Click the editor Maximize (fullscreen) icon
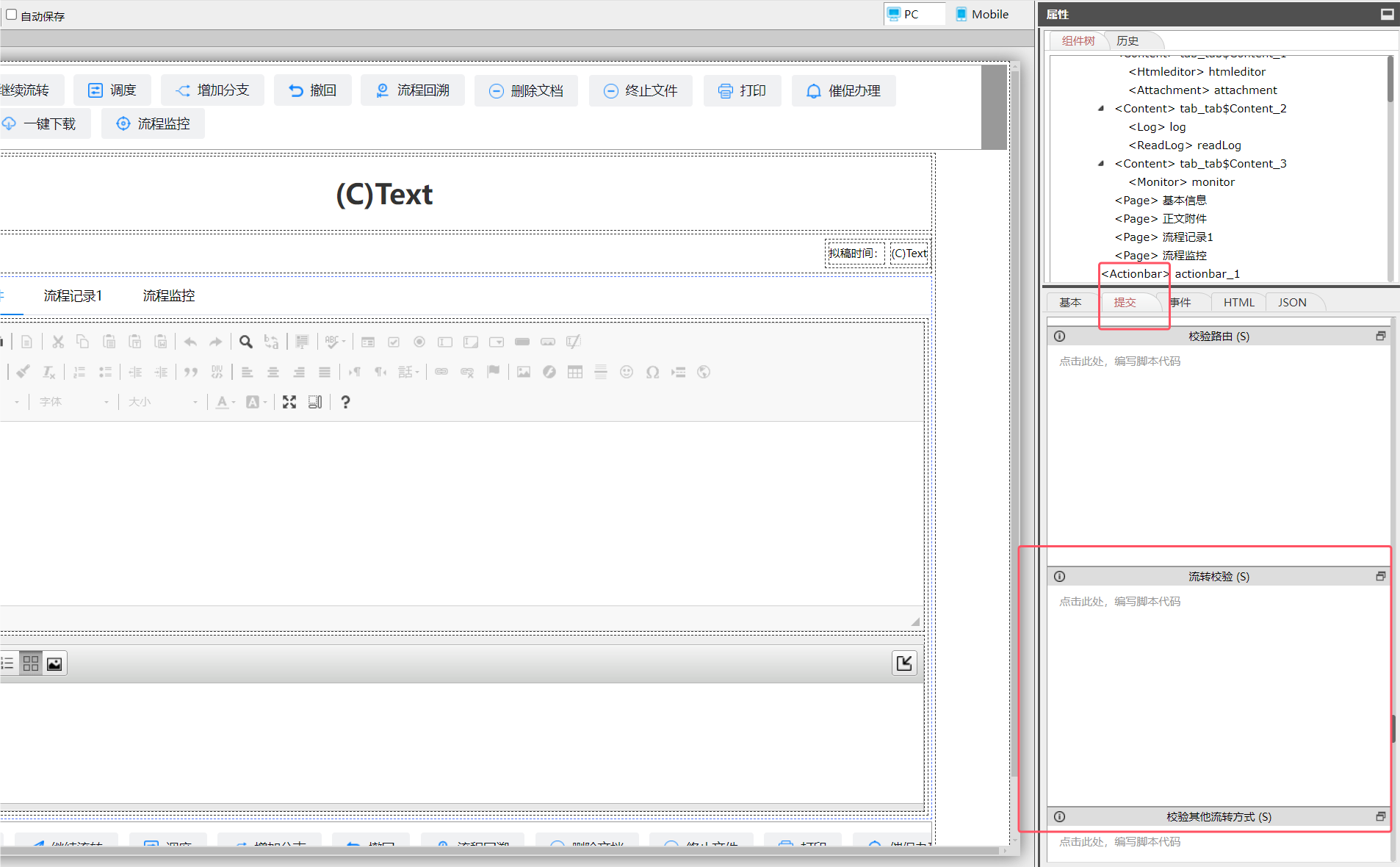This screenshot has height=867, width=1400. [289, 402]
